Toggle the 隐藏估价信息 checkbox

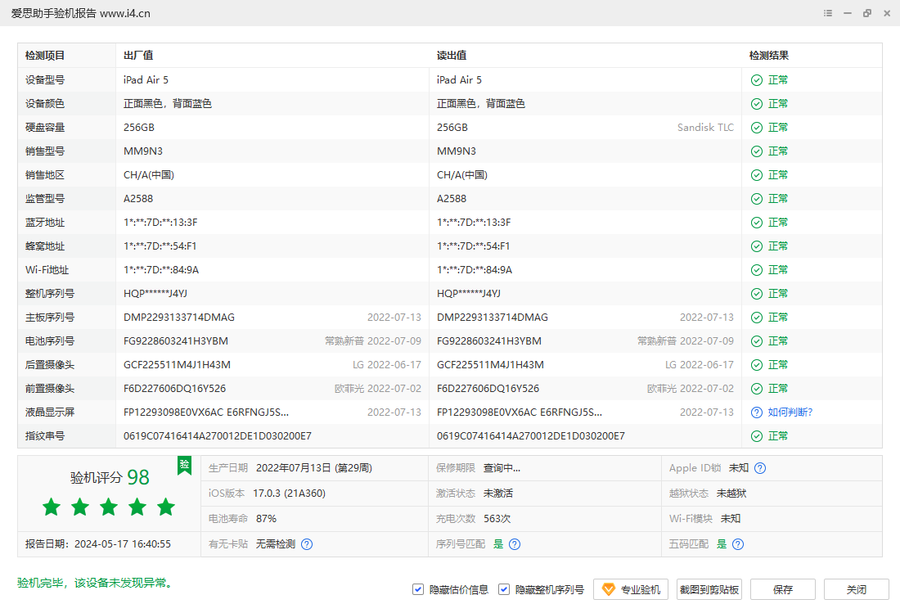pos(418,590)
